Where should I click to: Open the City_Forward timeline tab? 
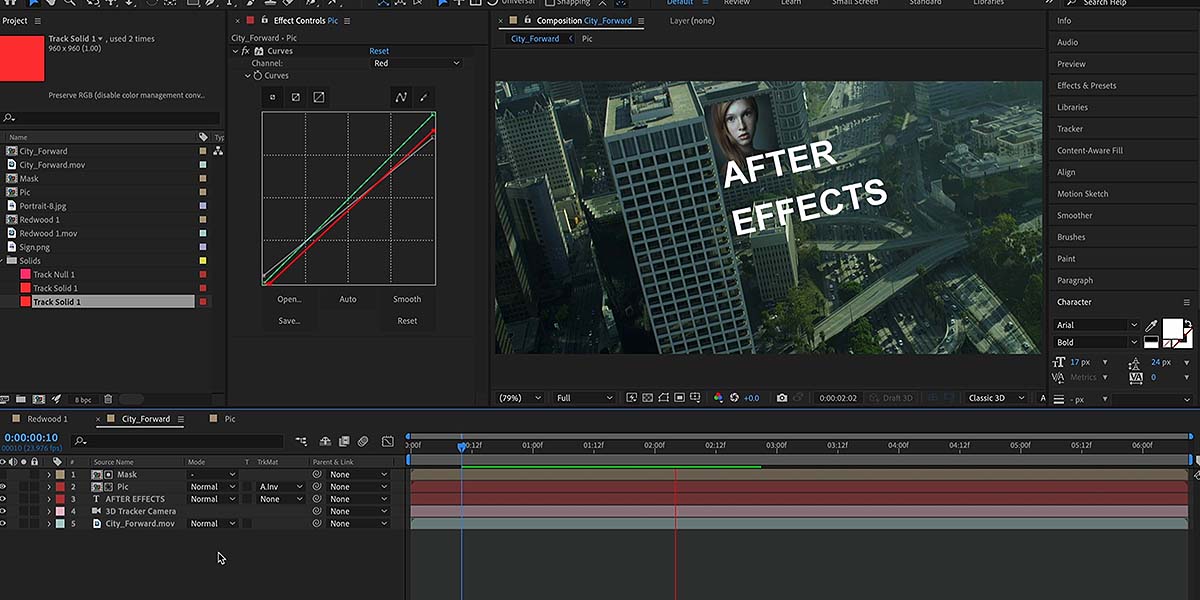click(x=146, y=419)
